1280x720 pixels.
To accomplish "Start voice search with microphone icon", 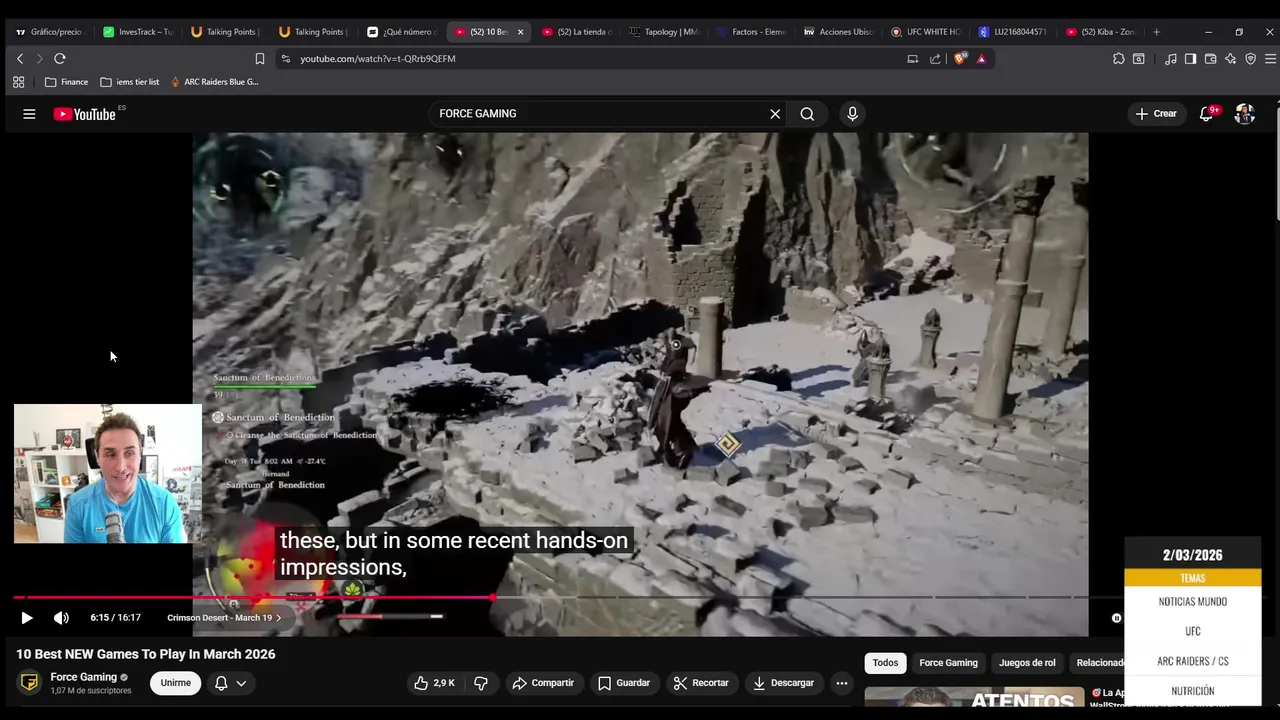I will coord(852,114).
